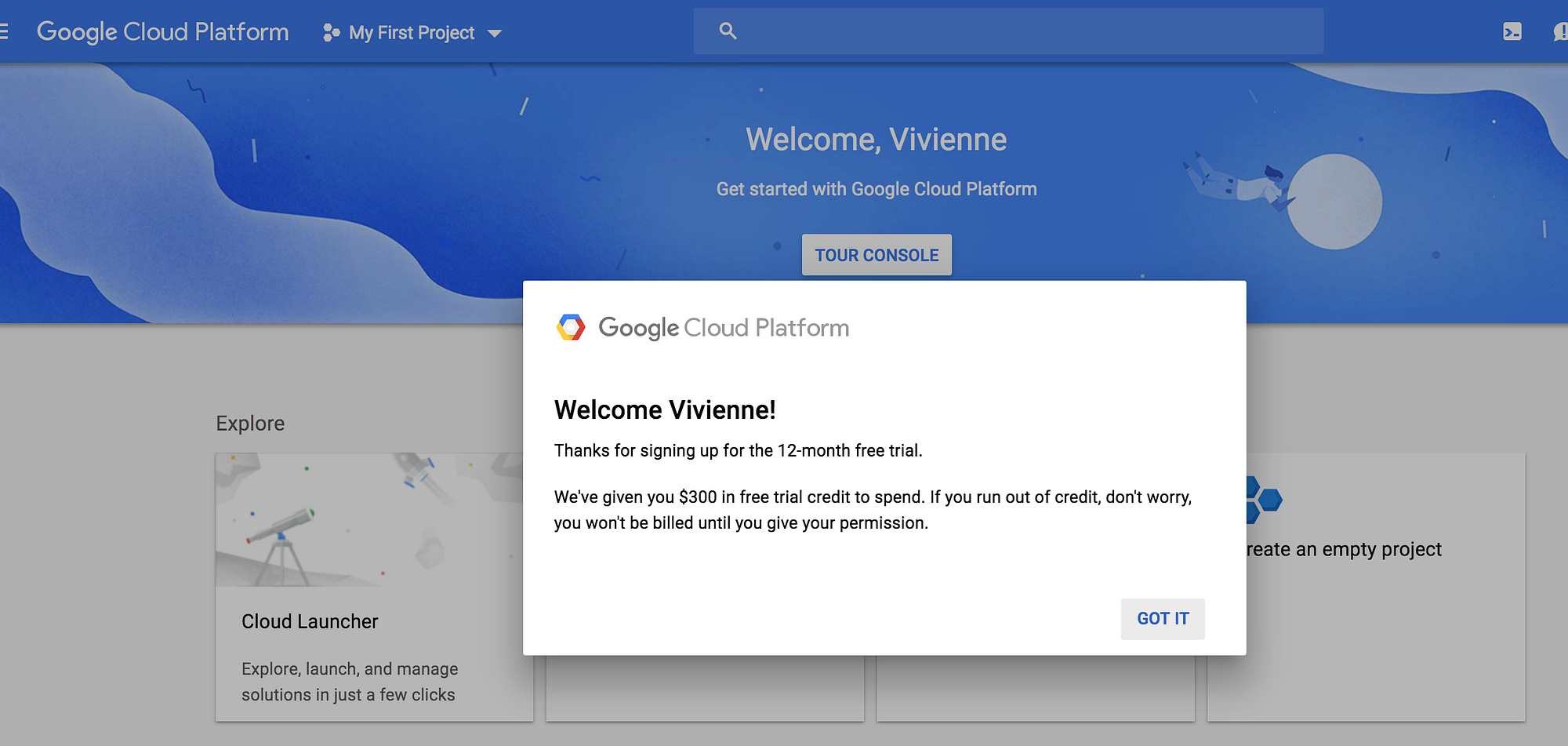1568x746 pixels.
Task: Open the Cloud Launcher telescope thumbnail
Action: pos(369,519)
